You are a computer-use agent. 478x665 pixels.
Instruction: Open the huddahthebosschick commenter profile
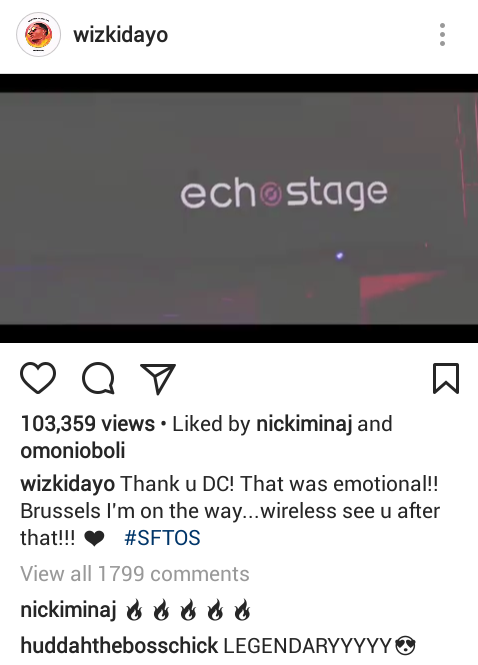pos(119,646)
